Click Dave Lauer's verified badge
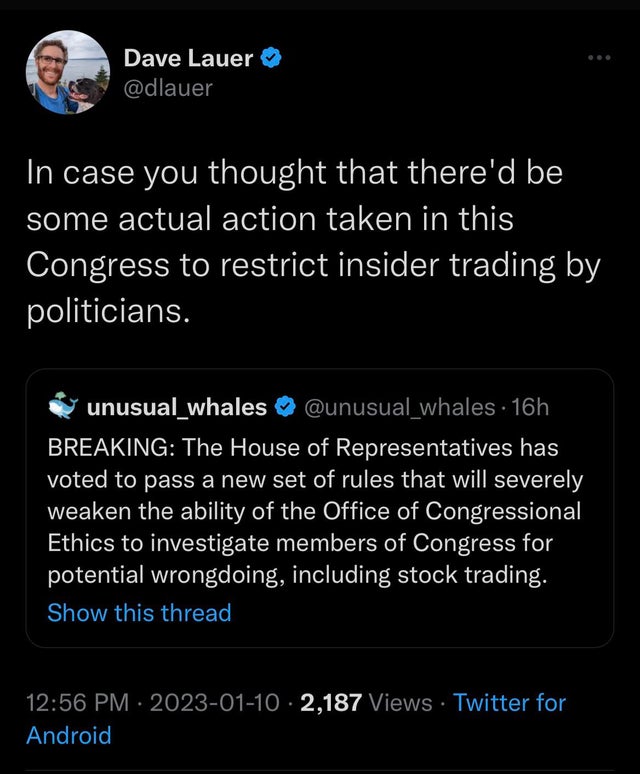 pyautogui.click(x=270, y=58)
